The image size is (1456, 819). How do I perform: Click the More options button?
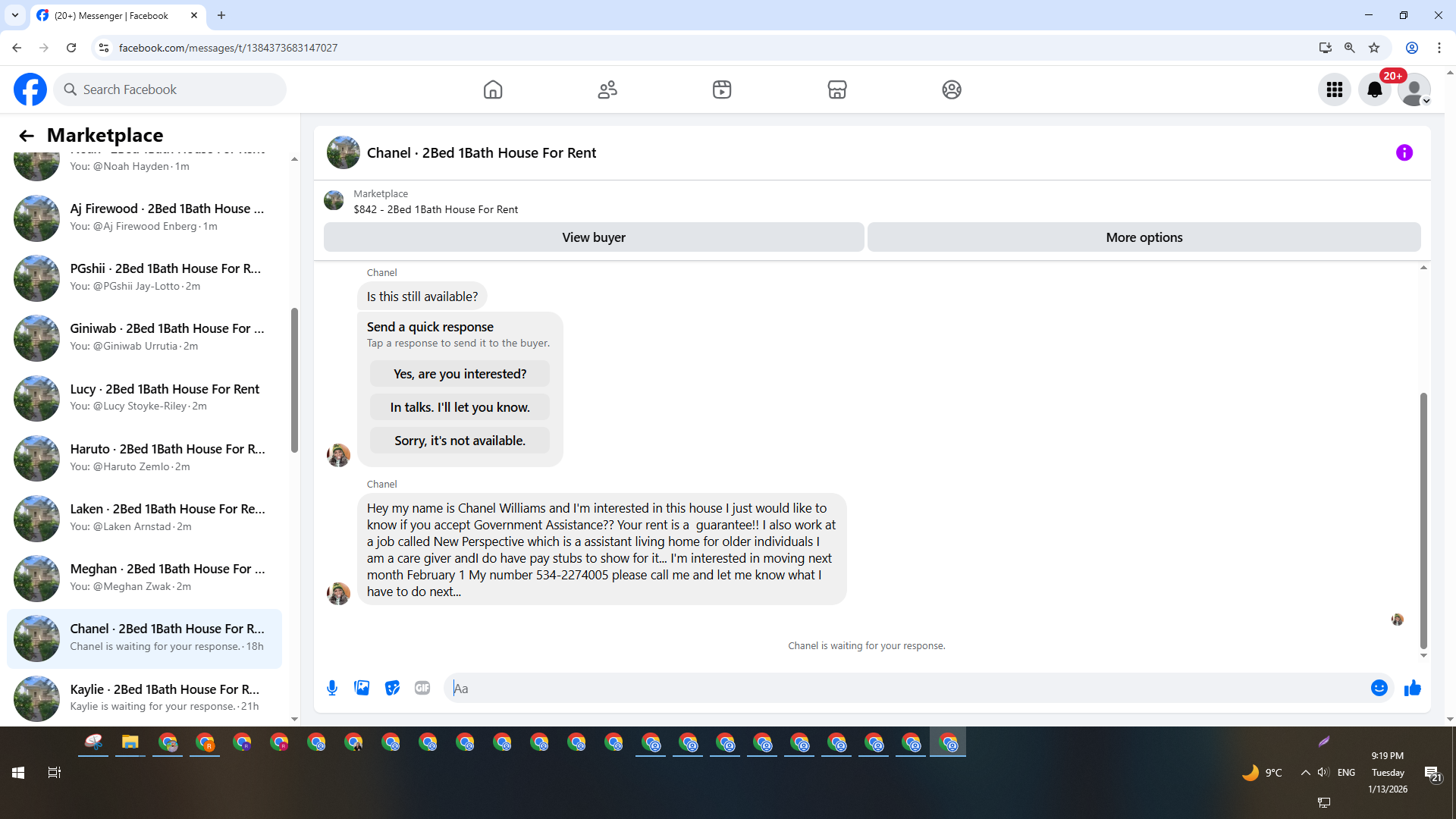point(1144,237)
